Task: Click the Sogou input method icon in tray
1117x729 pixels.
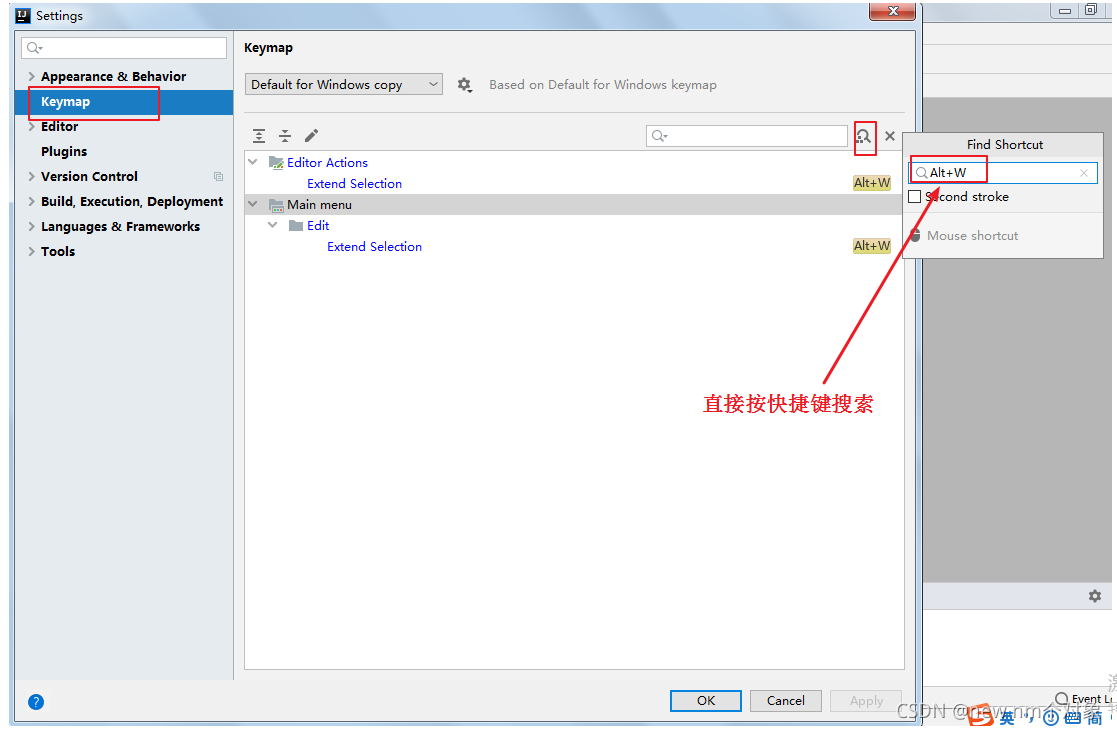Action: click(x=981, y=715)
